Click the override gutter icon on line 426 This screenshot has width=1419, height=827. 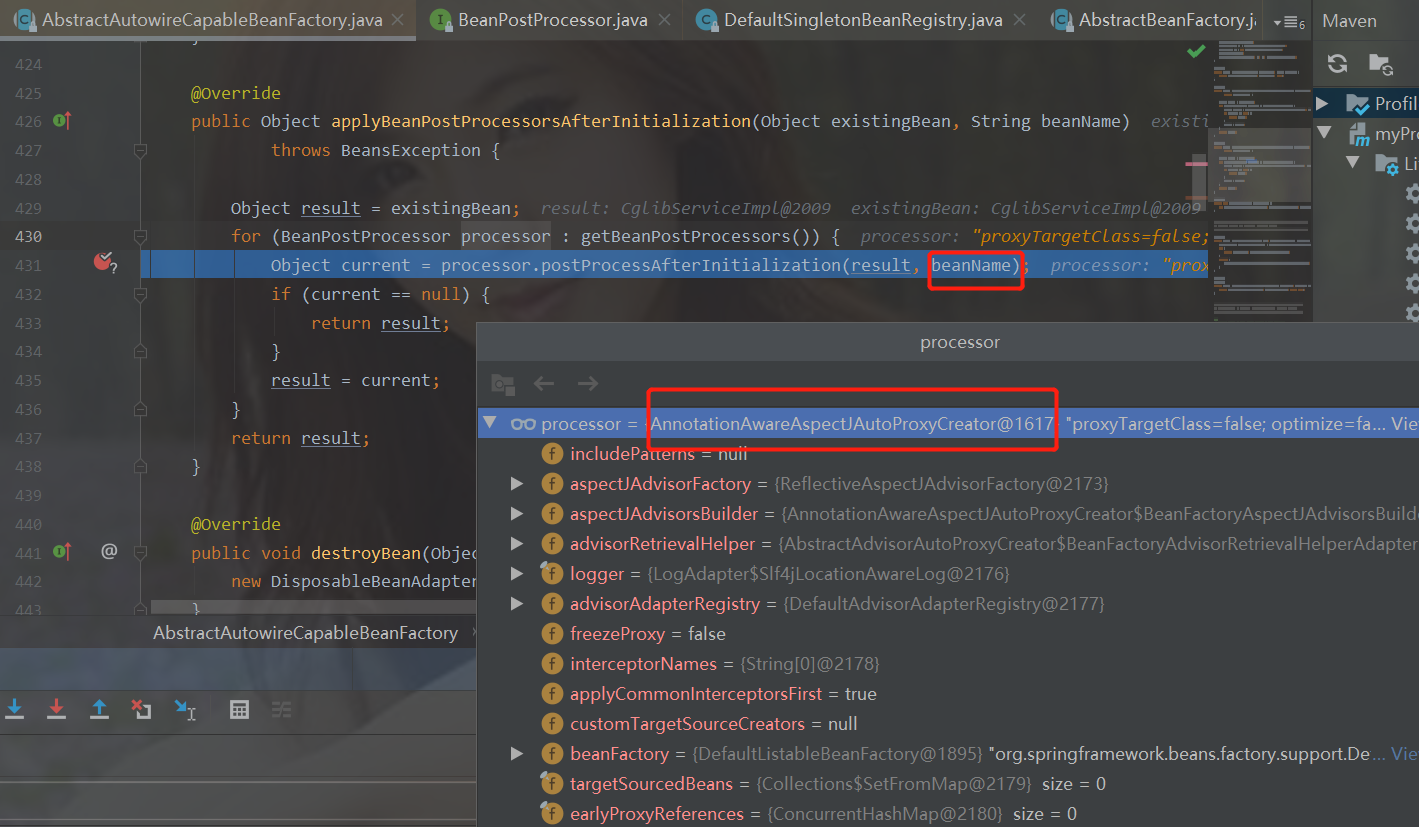tap(61, 121)
